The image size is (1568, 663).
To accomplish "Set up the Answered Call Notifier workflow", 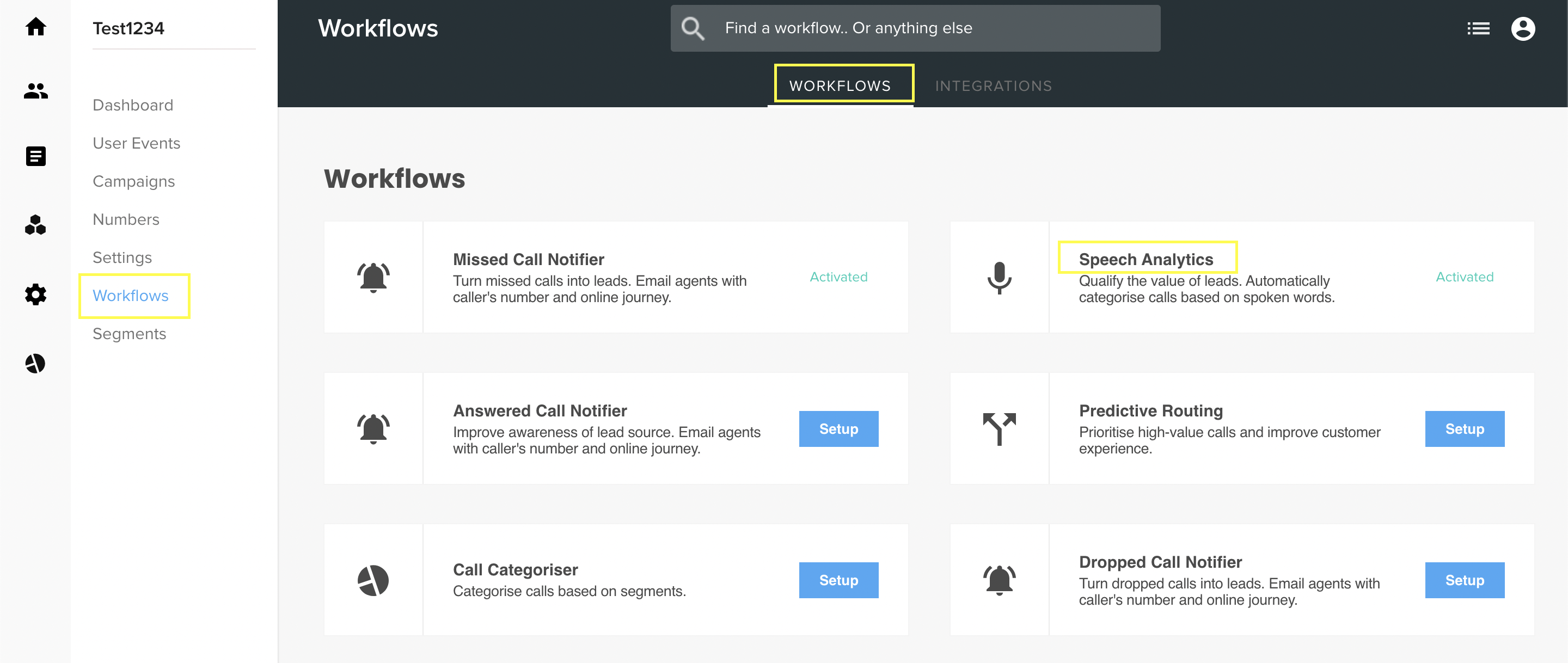I will pos(838,428).
